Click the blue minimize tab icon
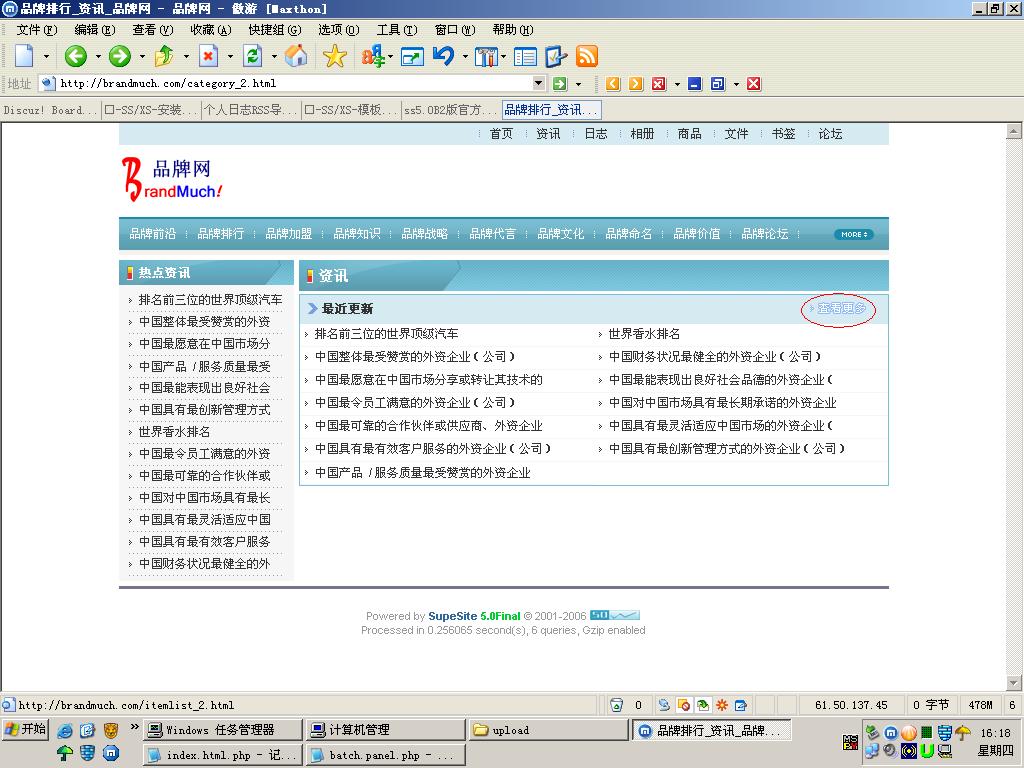Viewport: 1024px width, 768px height. pos(694,84)
